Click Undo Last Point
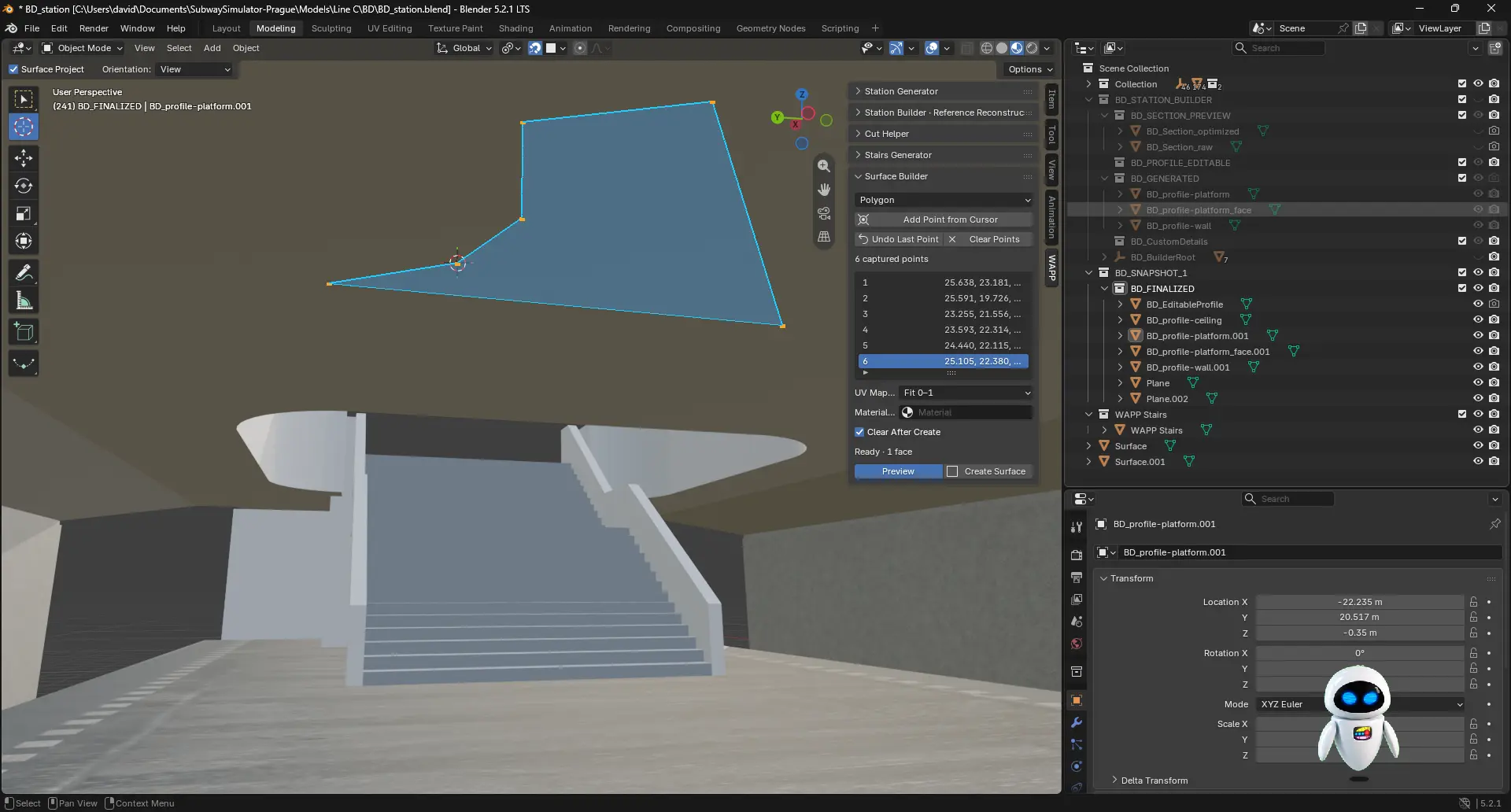This screenshot has height=812, width=1511. coord(898,239)
